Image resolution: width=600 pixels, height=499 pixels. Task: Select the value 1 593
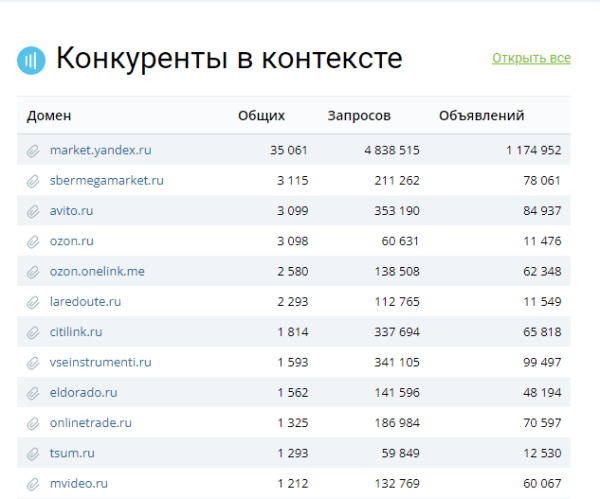[293, 362]
